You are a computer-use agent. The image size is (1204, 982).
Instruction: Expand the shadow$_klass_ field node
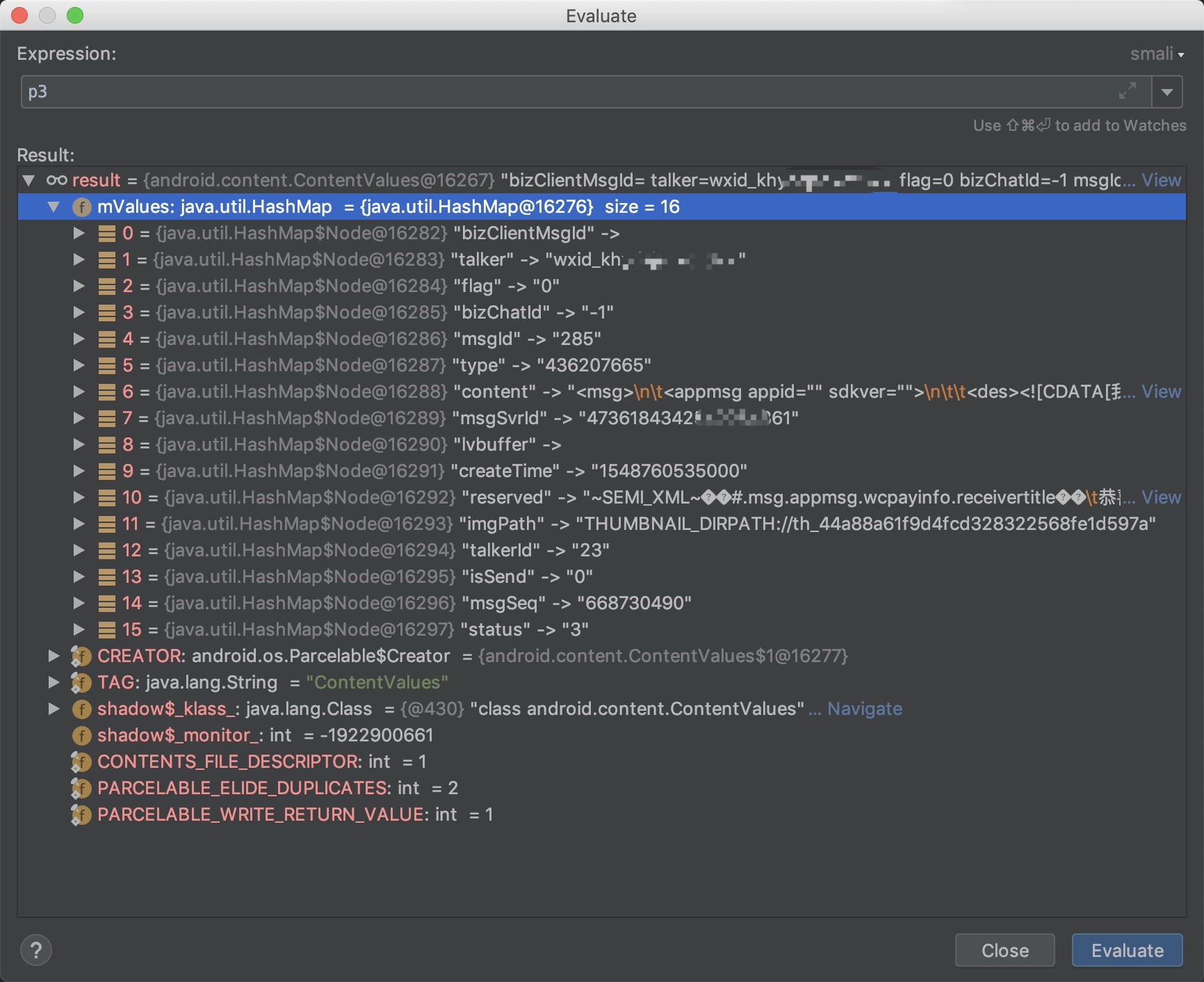click(x=54, y=709)
